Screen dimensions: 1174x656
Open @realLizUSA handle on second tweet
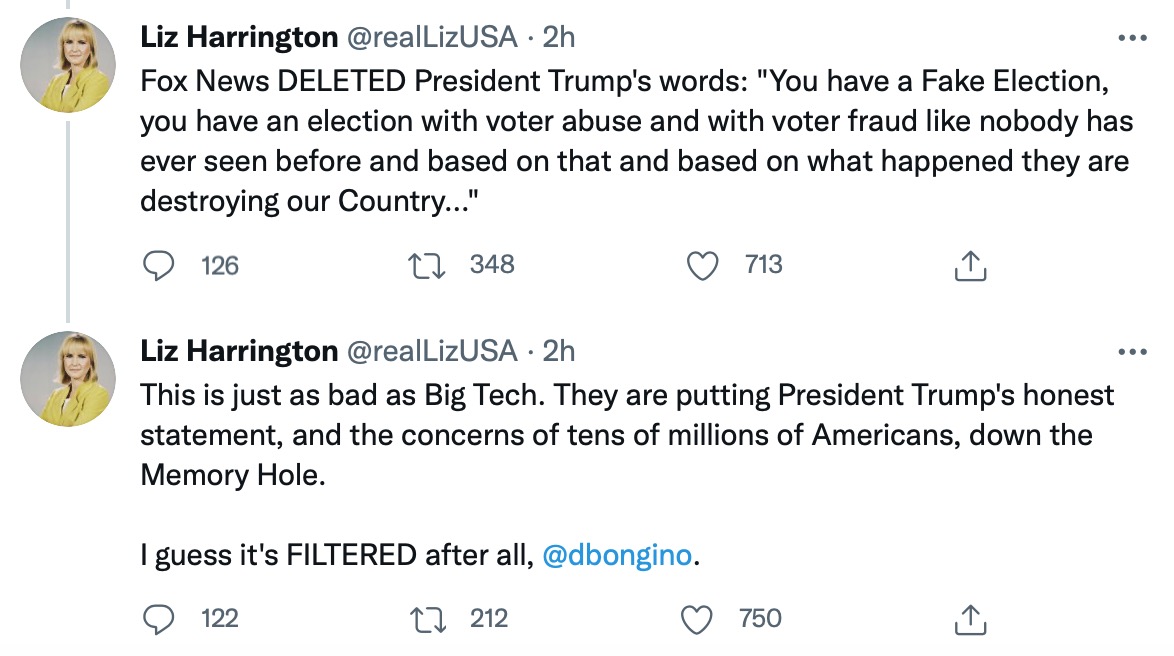point(432,350)
